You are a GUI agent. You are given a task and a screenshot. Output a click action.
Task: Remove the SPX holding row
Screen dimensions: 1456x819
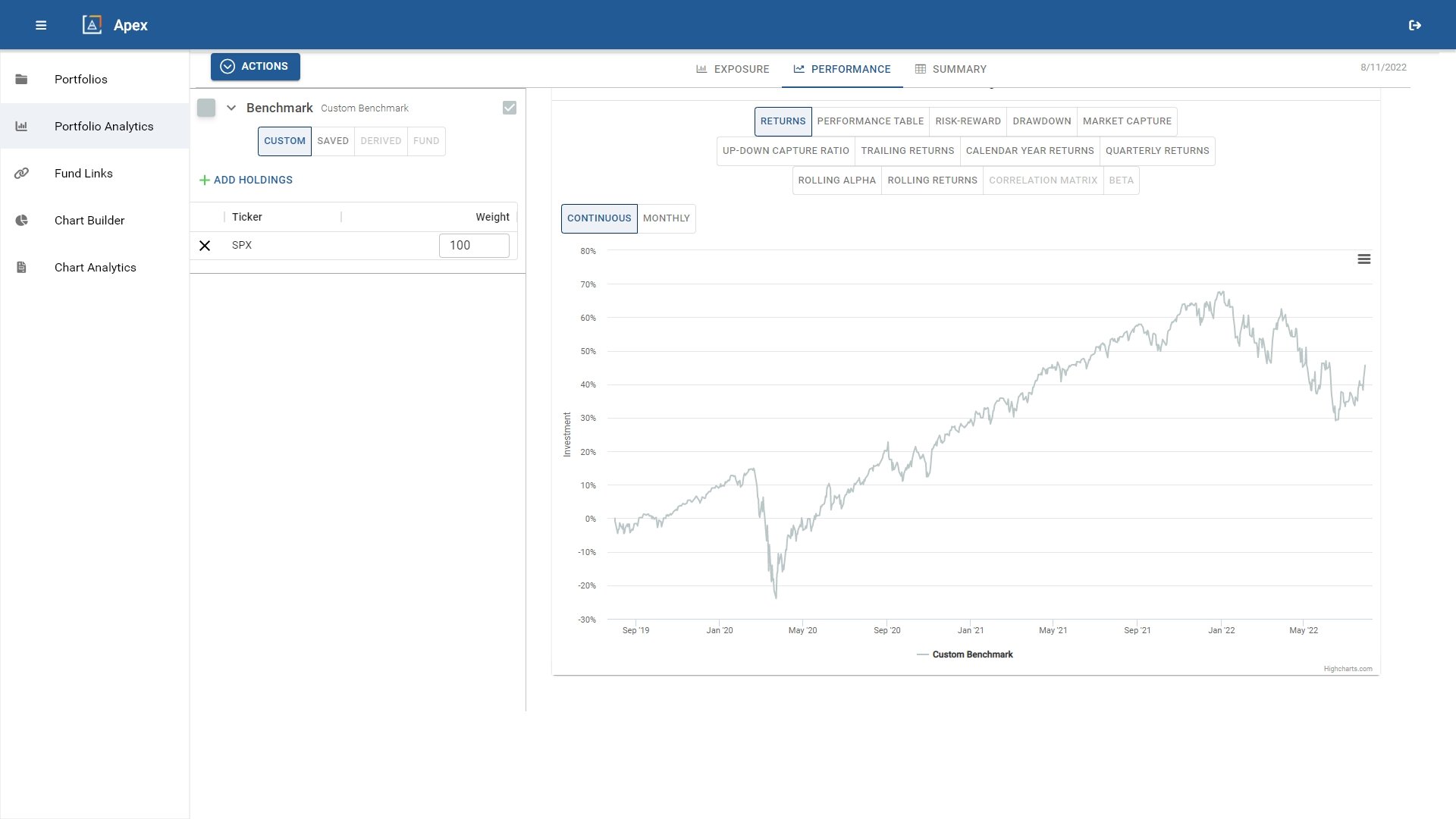(x=205, y=246)
